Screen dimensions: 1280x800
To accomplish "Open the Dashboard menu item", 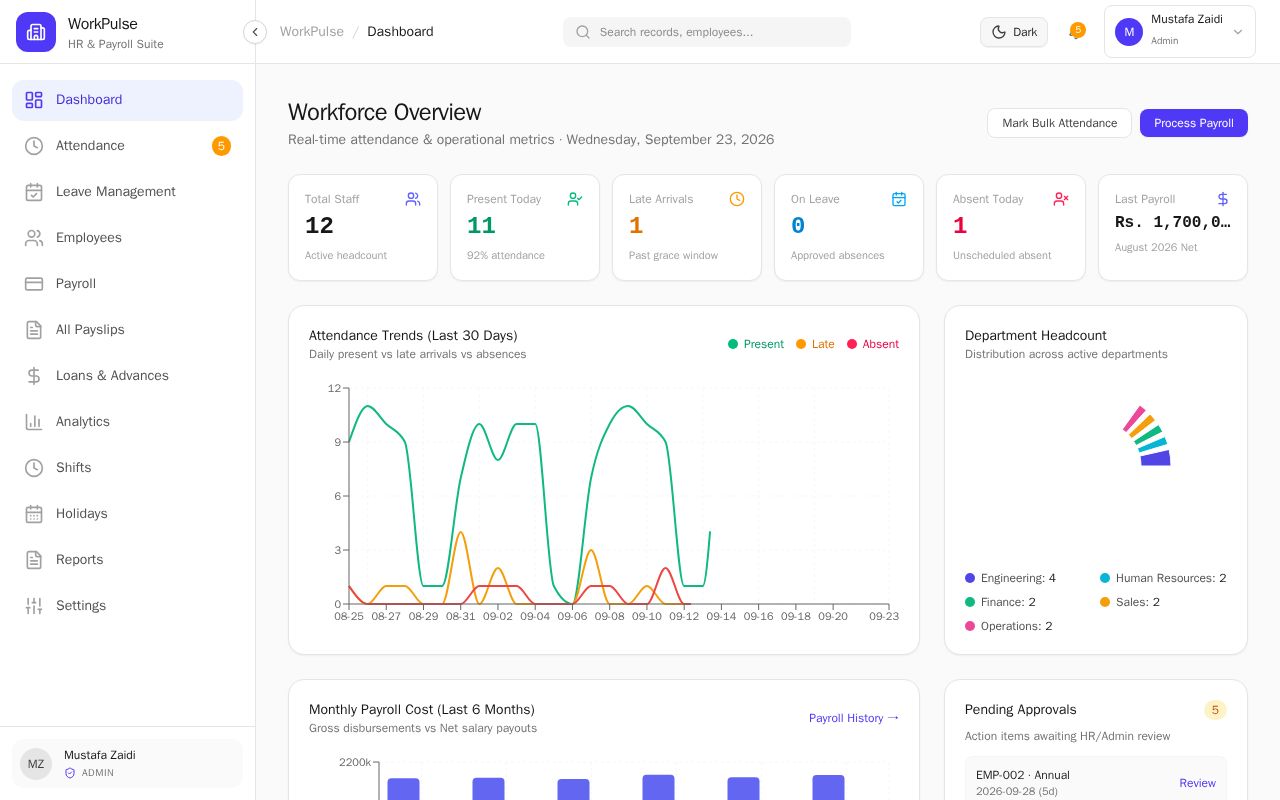I will coord(127,100).
